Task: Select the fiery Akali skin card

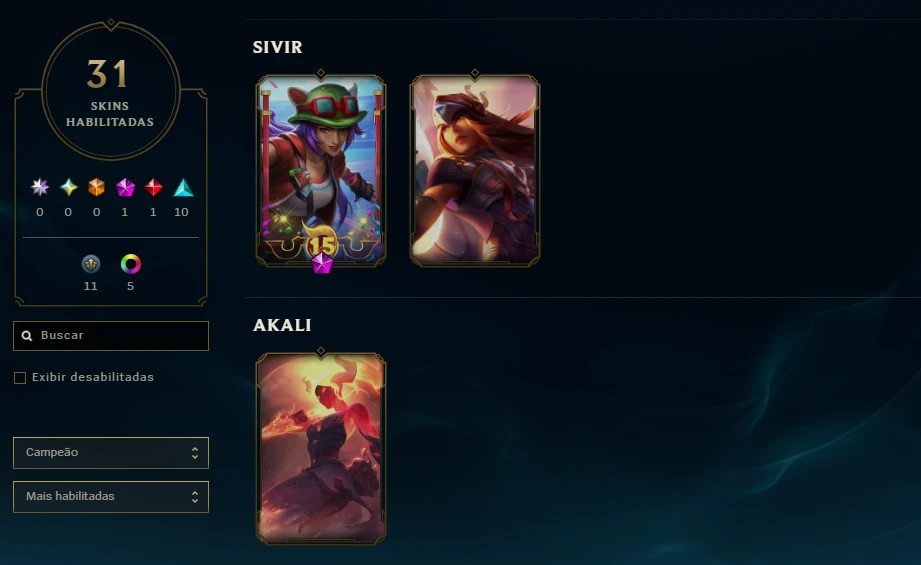Action: (x=321, y=449)
